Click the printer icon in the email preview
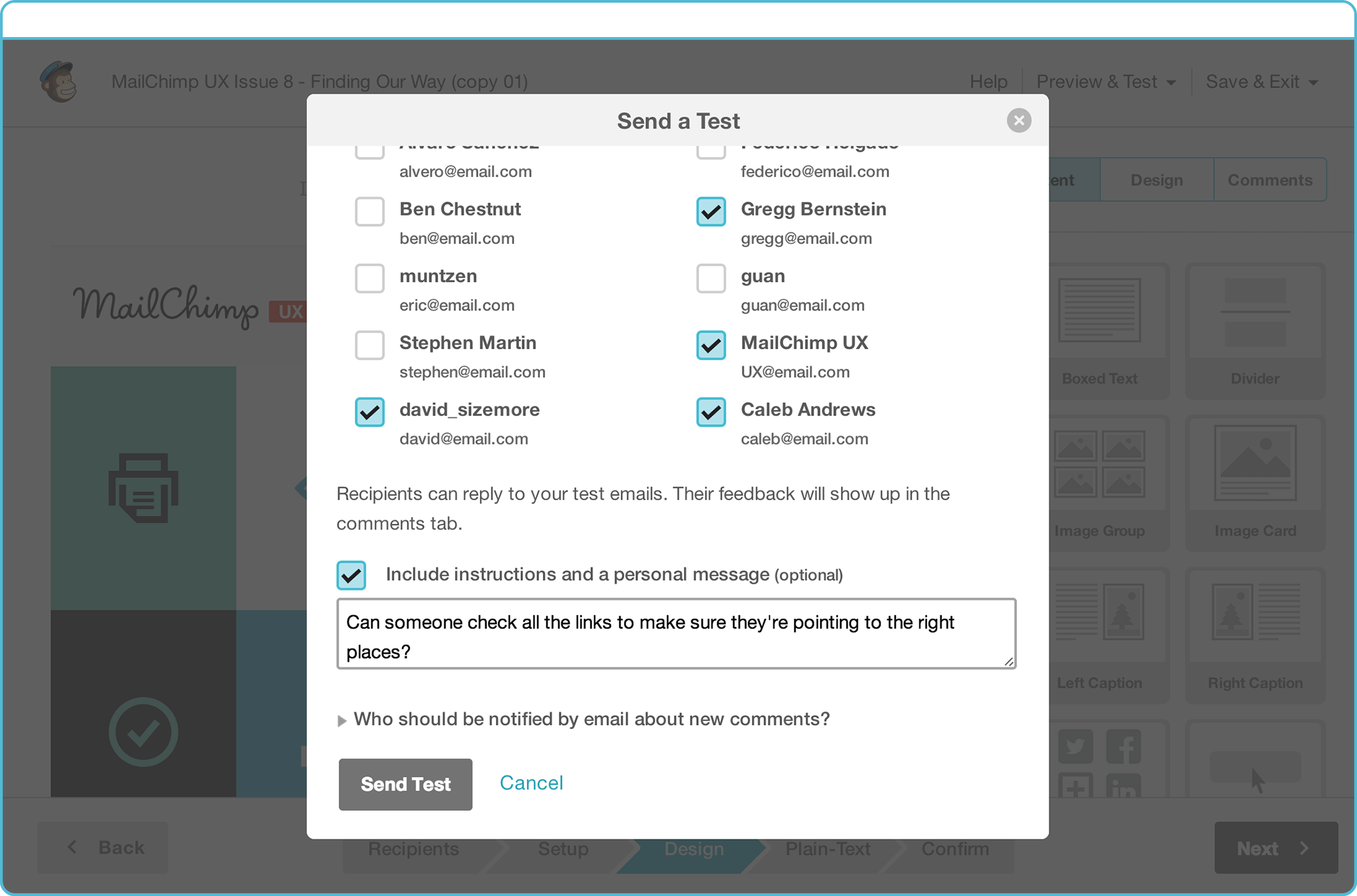 (x=143, y=488)
